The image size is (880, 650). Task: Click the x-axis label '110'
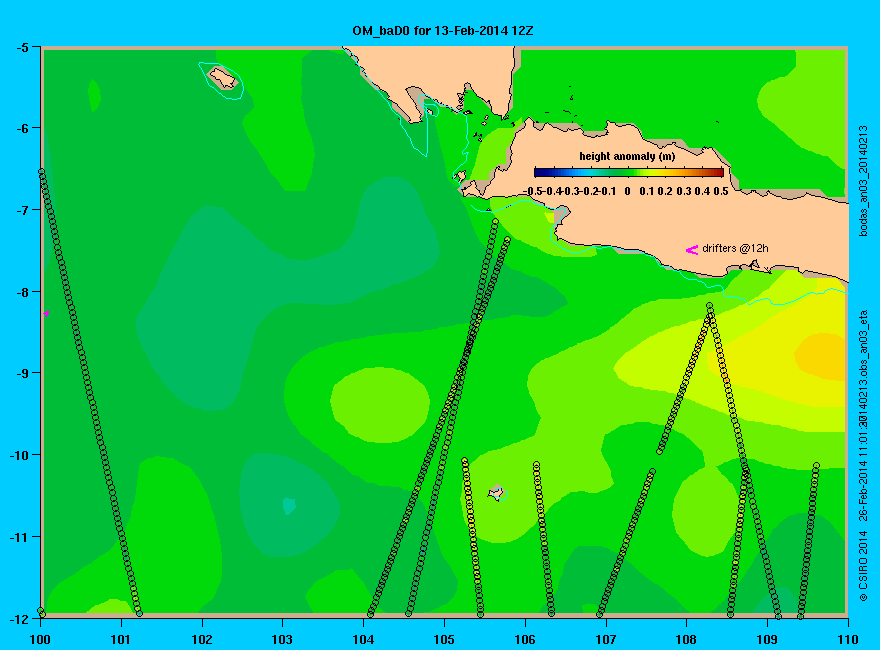[x=848, y=639]
